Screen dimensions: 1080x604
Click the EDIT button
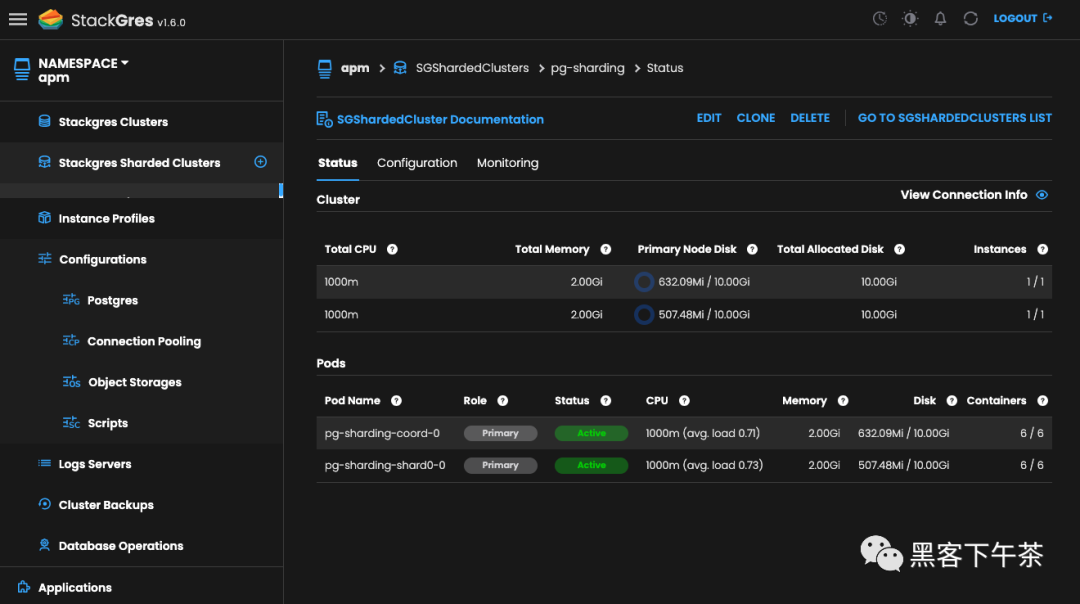tap(709, 118)
